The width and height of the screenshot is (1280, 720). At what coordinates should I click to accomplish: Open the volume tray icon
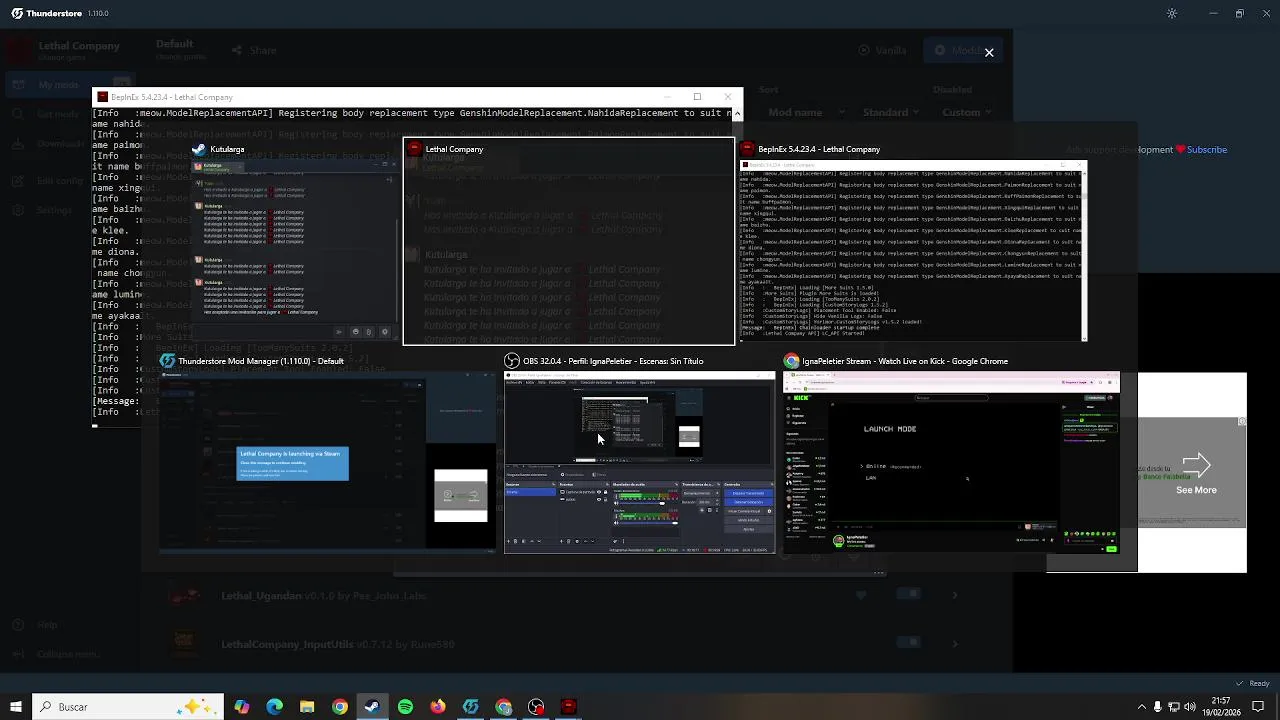tap(1190, 707)
